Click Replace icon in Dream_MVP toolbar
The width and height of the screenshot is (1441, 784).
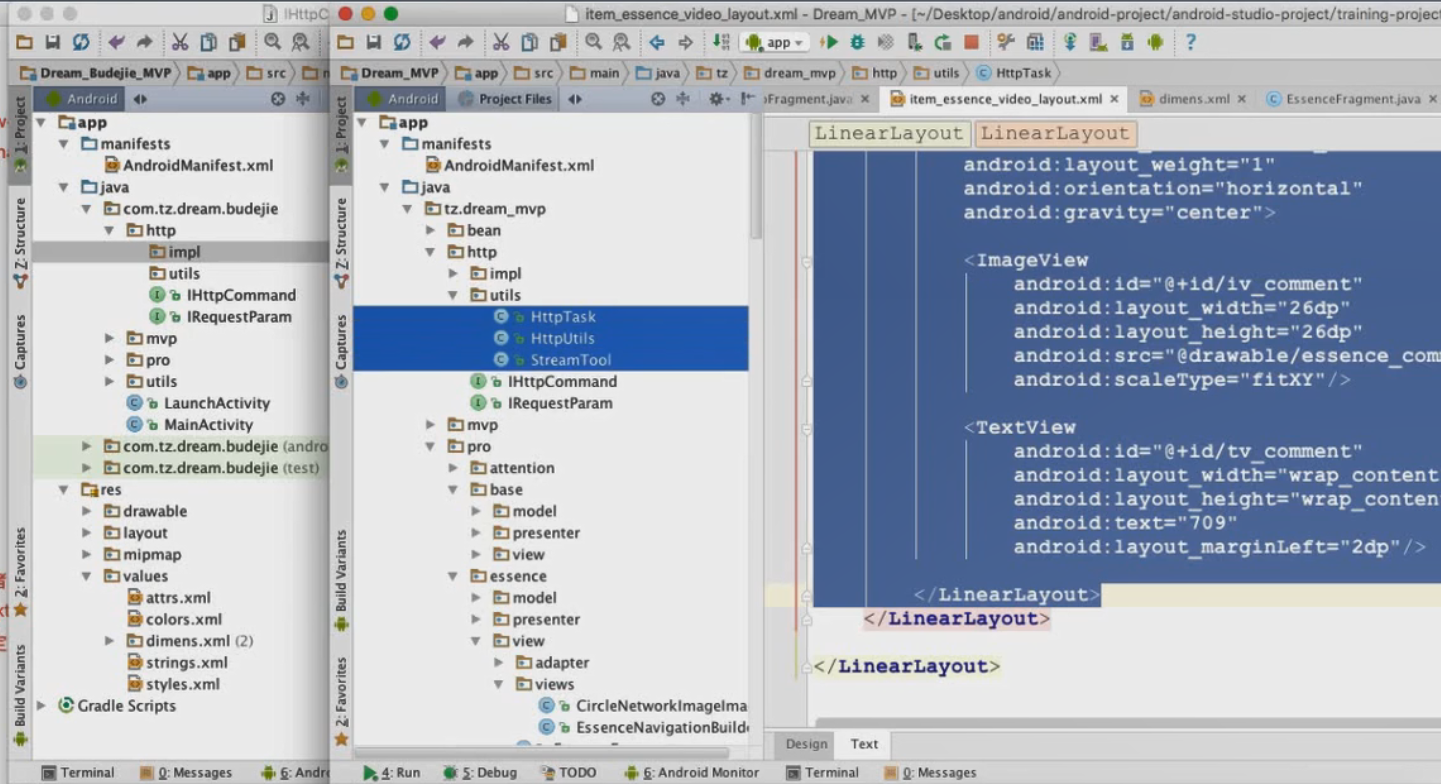point(621,42)
